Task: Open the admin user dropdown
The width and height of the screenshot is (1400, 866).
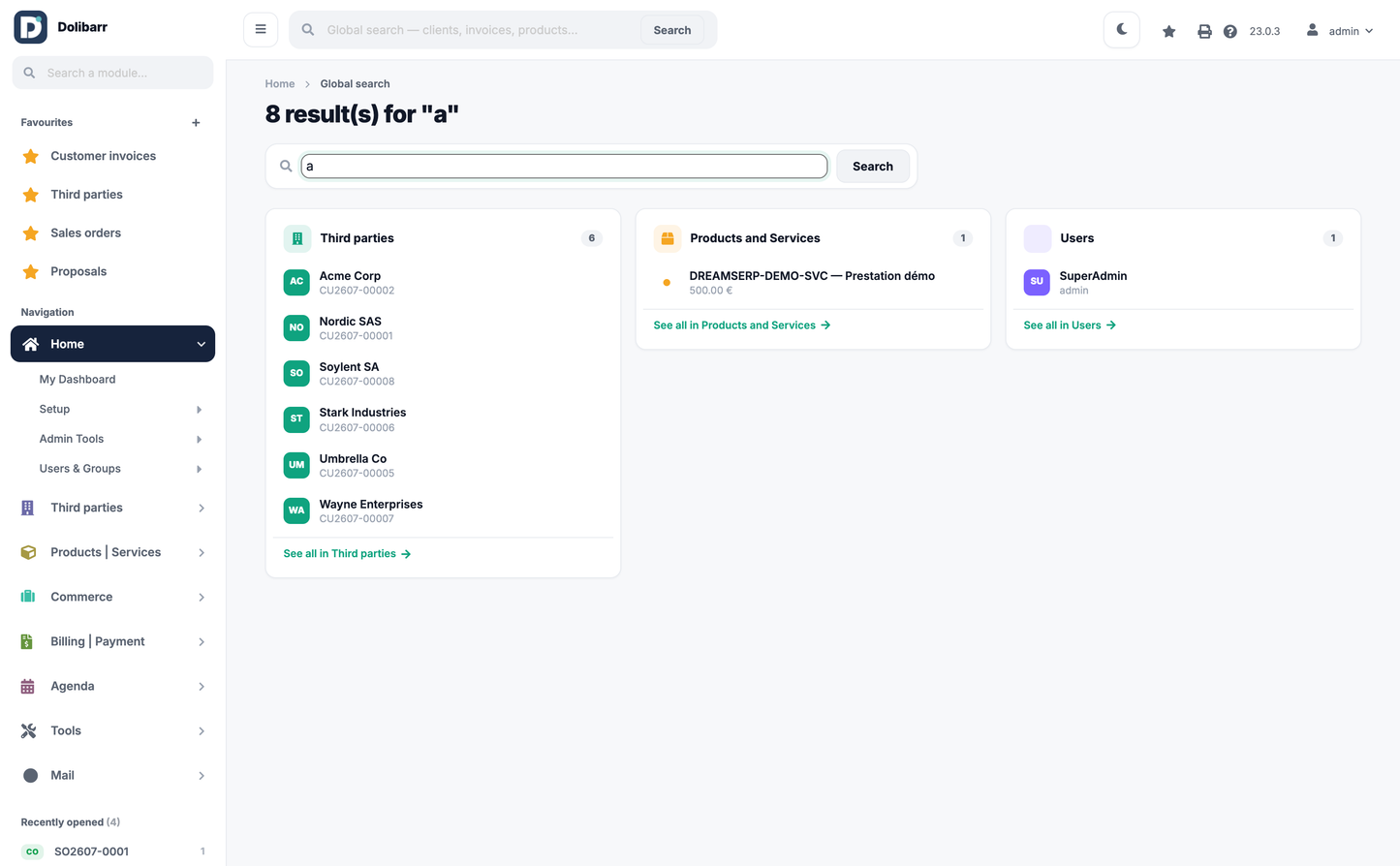Action: [1340, 31]
